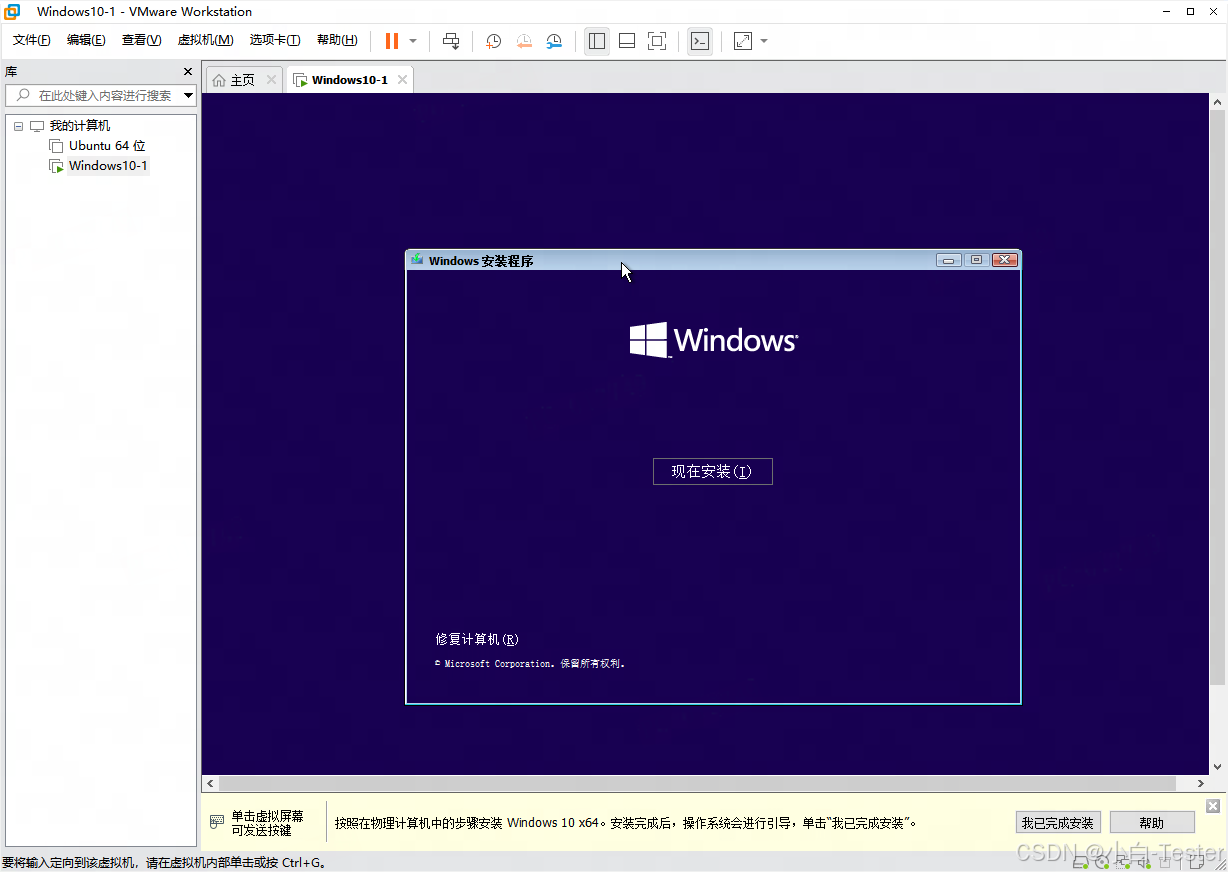Screen dimensions: 1228x872
Task: Open the library search dropdown arrow
Action: click(188, 96)
